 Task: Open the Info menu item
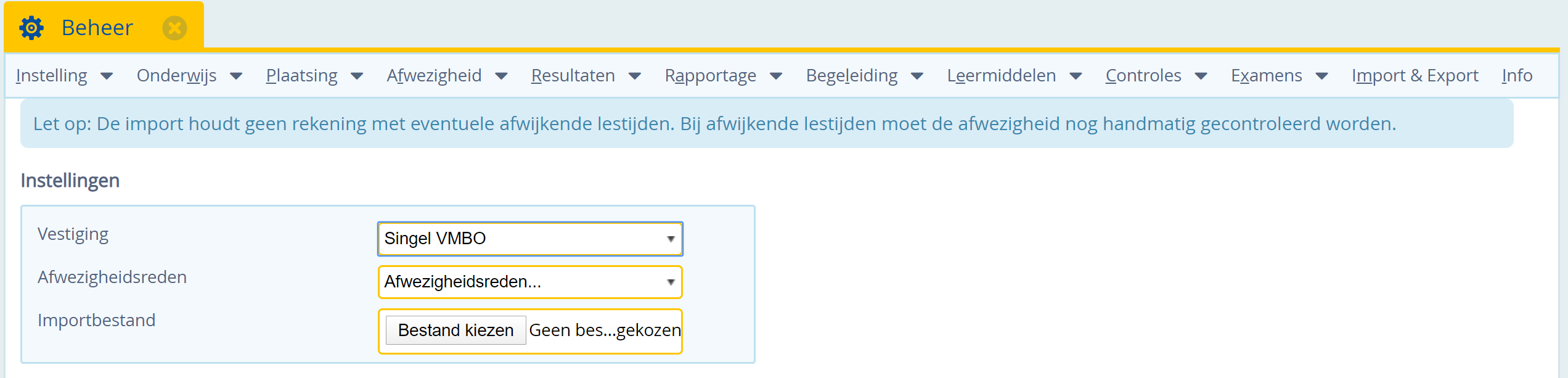click(1517, 76)
